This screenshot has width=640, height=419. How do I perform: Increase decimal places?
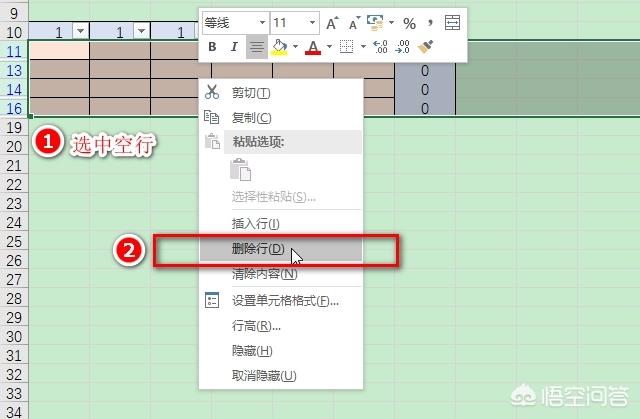click(x=380, y=47)
